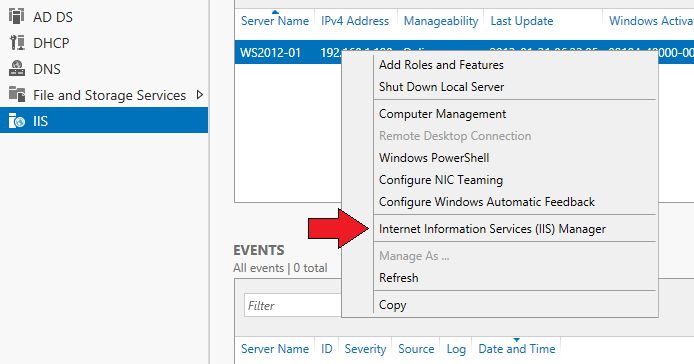This screenshot has height=364, width=694.
Task: Select Copy from the context menu
Action: [x=392, y=305]
